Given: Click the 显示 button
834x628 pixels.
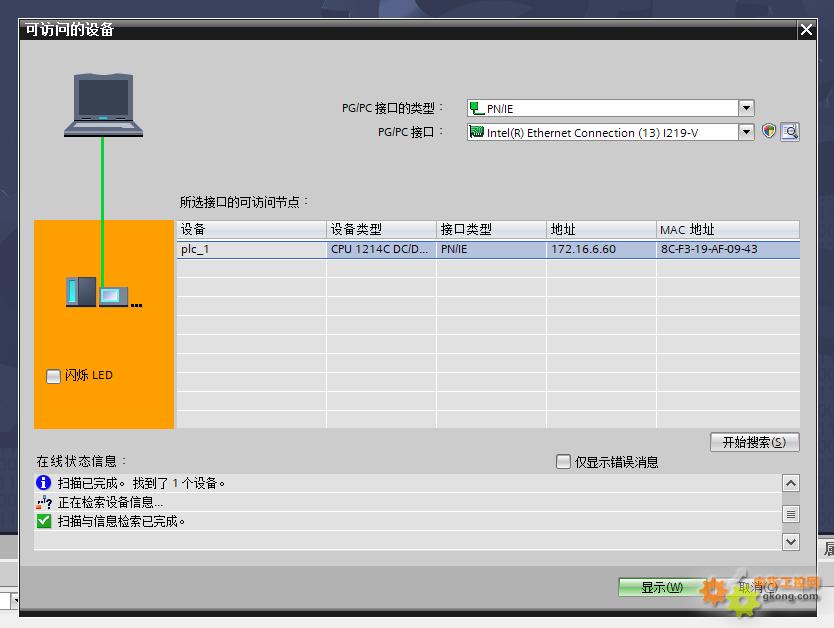Looking at the screenshot, I should [x=662, y=587].
